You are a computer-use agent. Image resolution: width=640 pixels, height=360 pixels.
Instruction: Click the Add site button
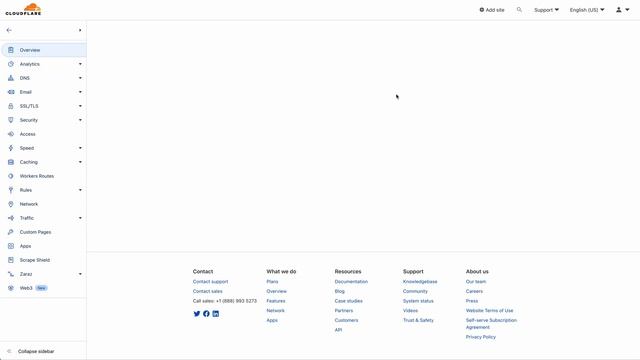(x=492, y=10)
